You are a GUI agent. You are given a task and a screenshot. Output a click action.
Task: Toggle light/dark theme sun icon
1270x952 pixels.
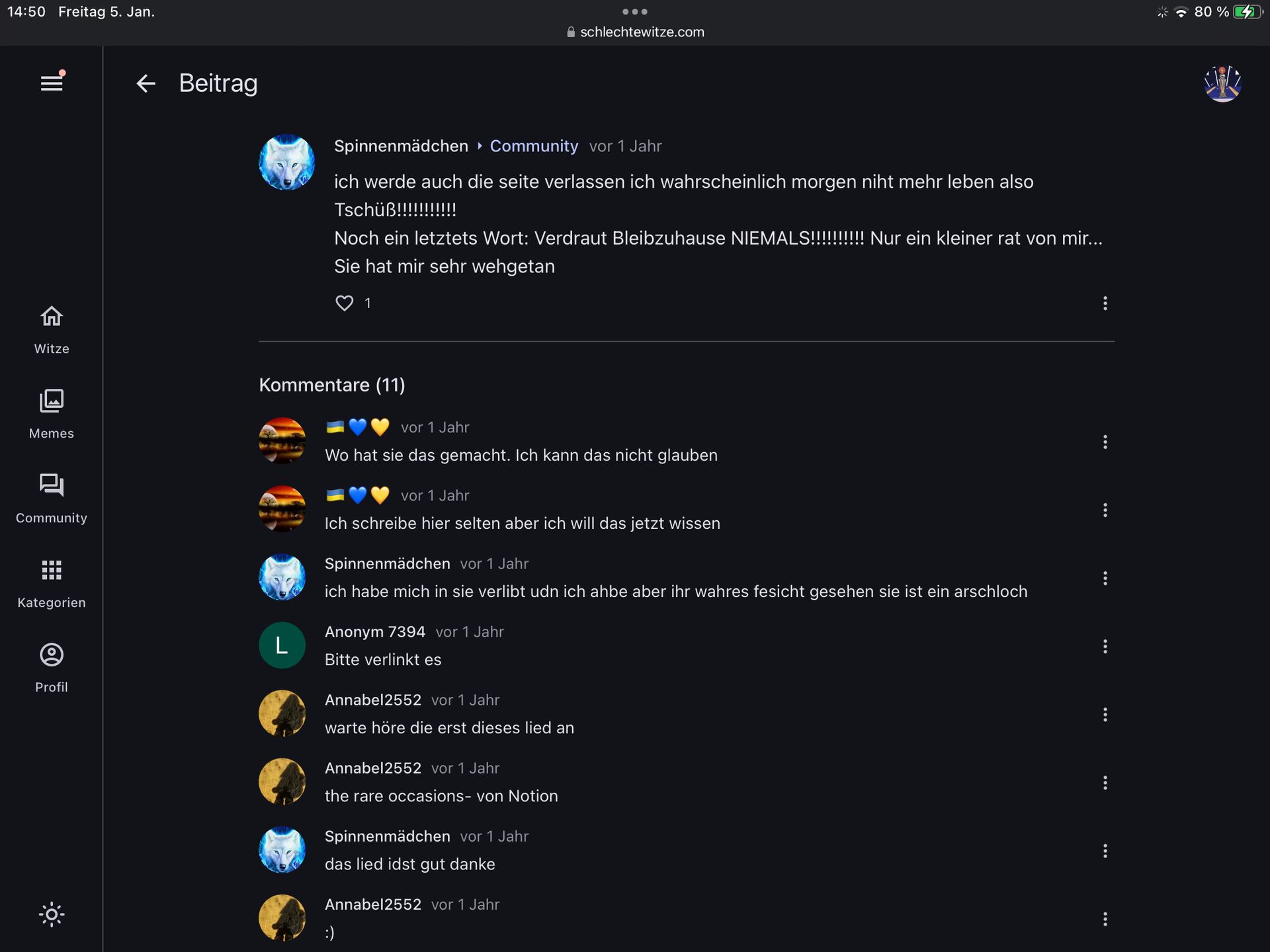52,914
